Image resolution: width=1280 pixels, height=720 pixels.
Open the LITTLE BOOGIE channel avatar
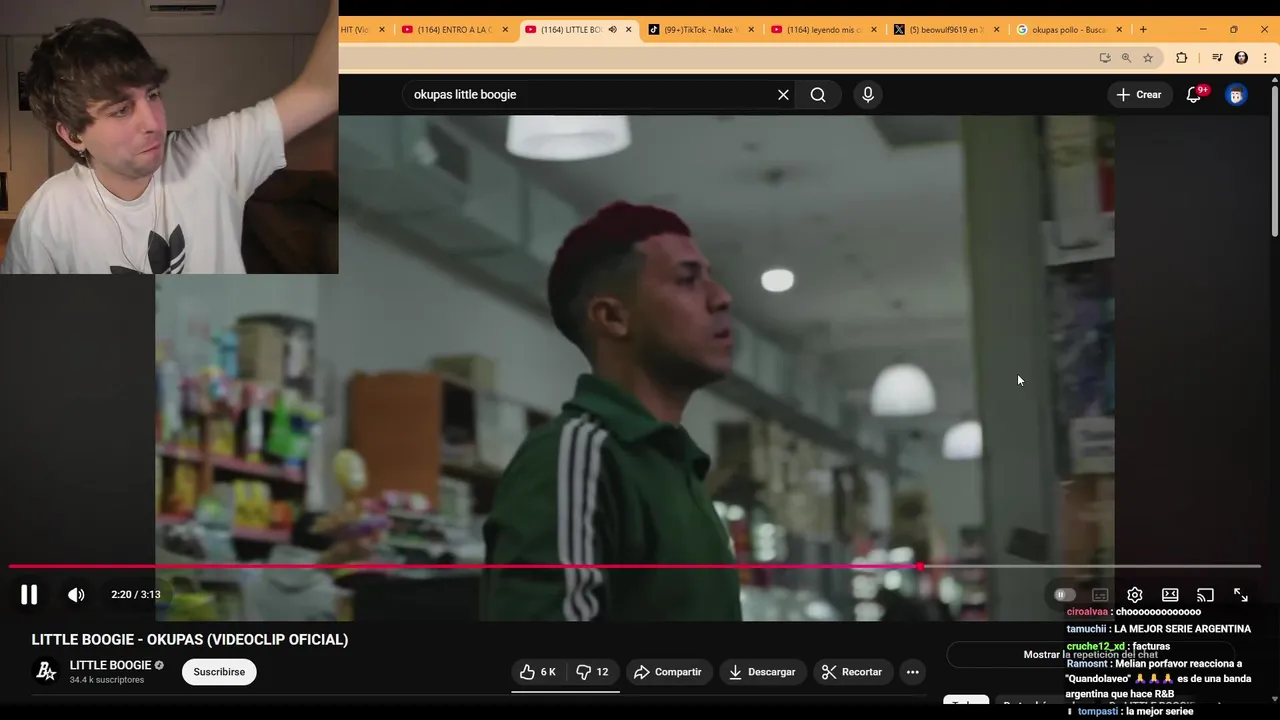46,671
